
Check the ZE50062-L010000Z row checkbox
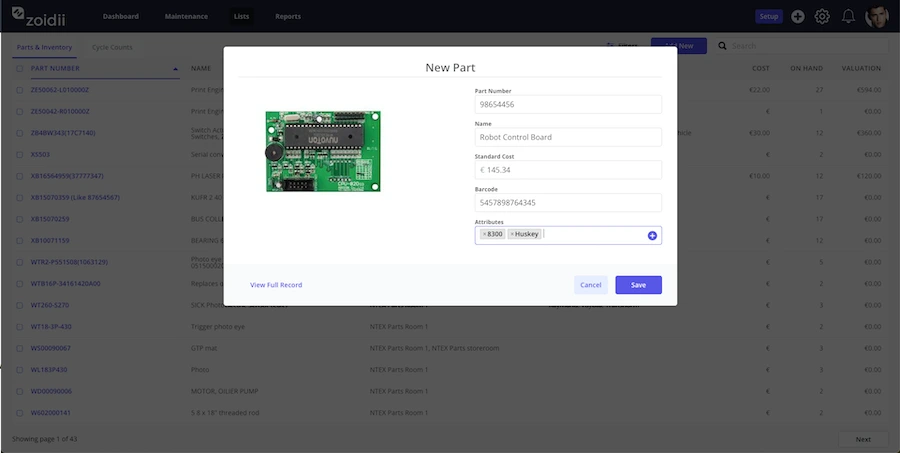click(x=20, y=90)
